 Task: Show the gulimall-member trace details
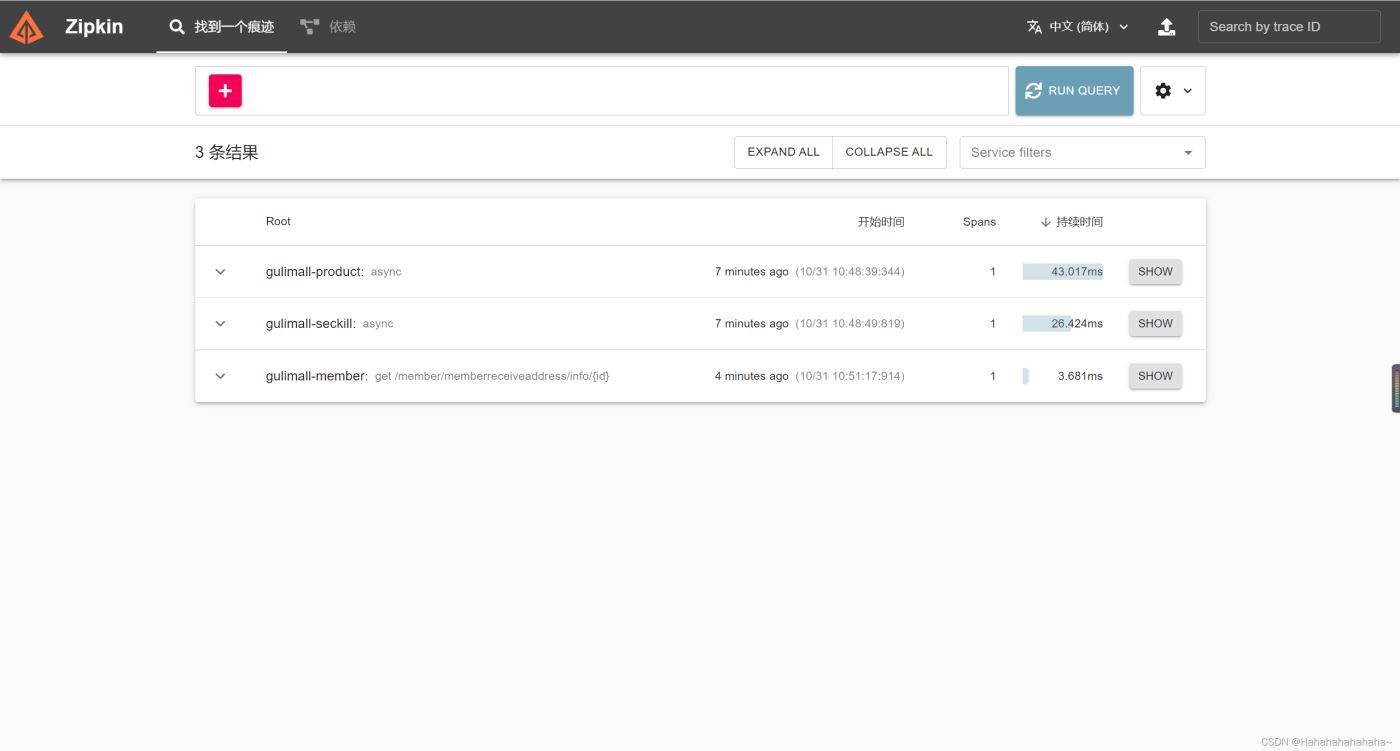1155,376
